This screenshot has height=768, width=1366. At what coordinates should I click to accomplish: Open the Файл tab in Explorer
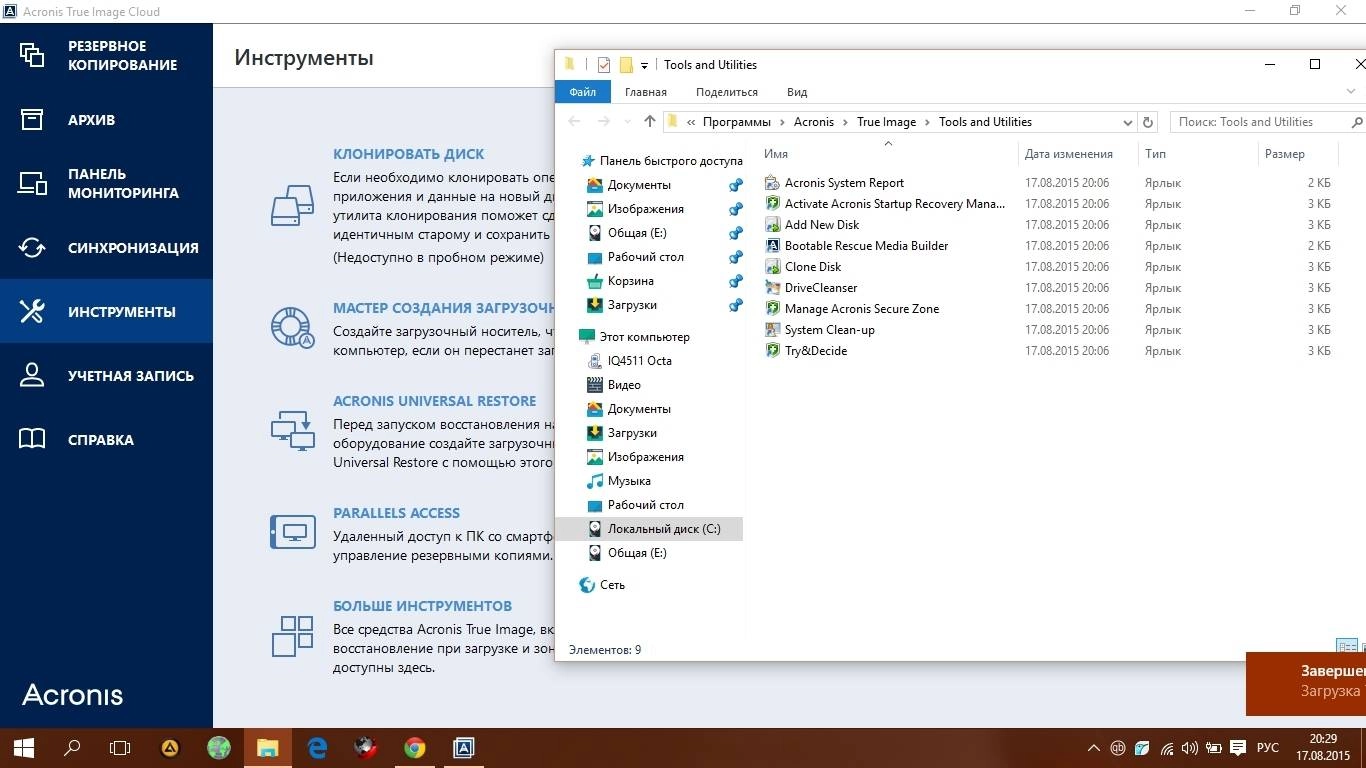point(582,92)
